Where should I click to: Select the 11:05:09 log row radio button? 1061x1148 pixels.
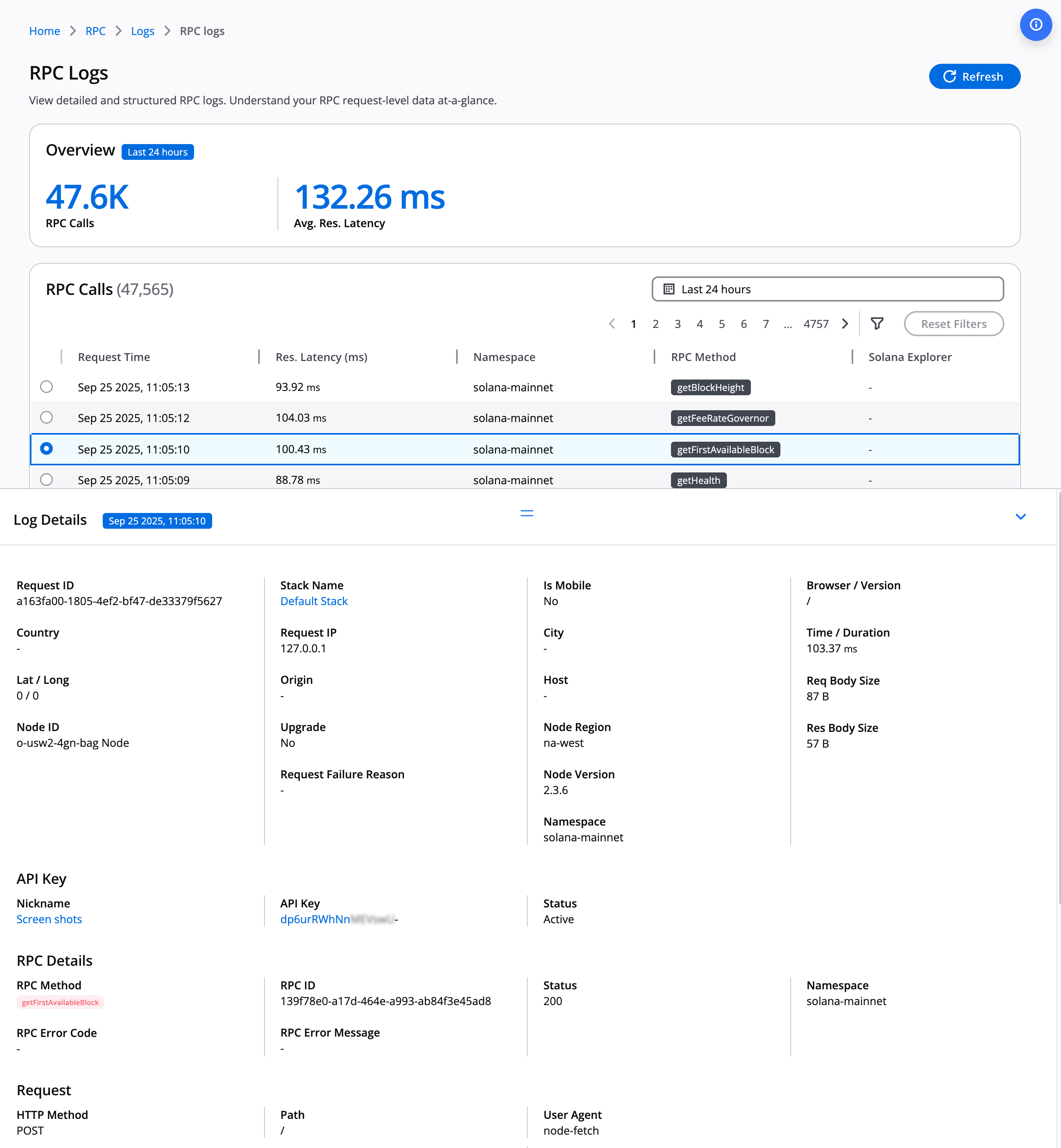tap(46, 480)
